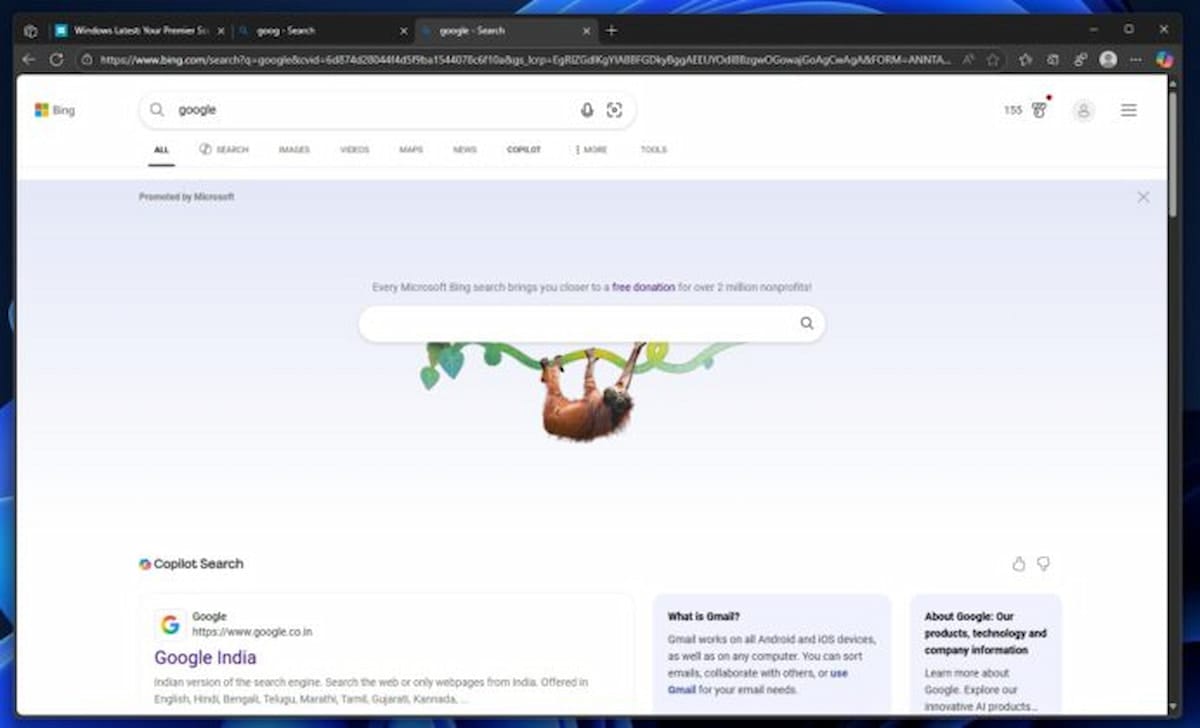The width and height of the screenshot is (1200, 728).
Task: Click the free donation link
Action: click(643, 287)
